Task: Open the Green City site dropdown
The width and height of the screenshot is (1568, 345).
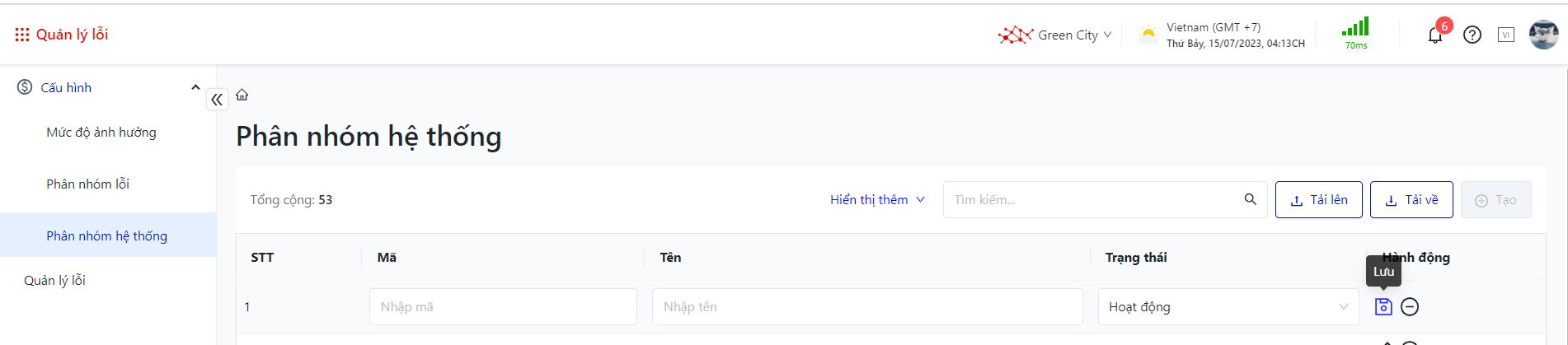Action: pos(1056,35)
